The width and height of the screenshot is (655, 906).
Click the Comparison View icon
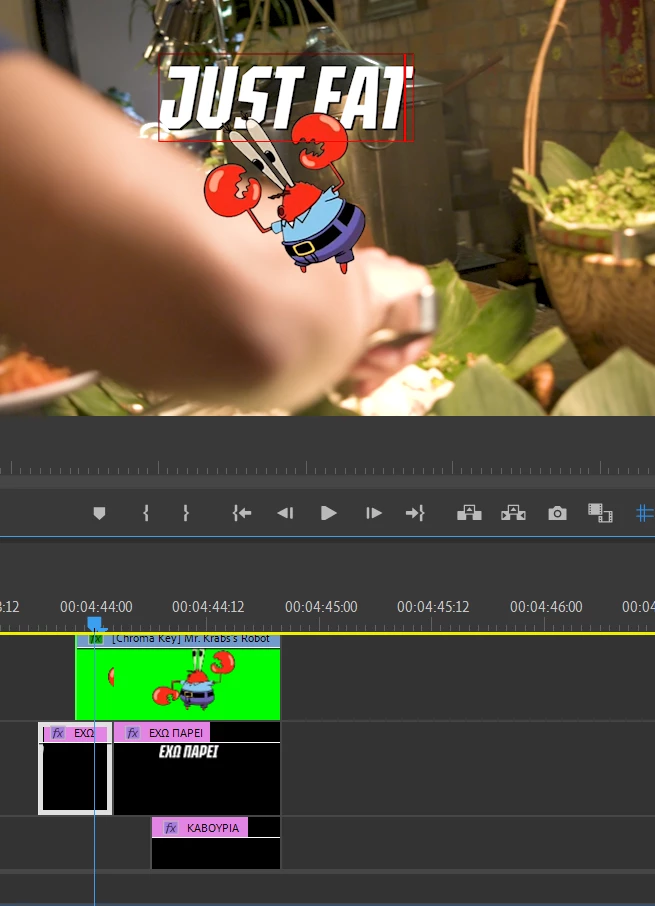600,513
